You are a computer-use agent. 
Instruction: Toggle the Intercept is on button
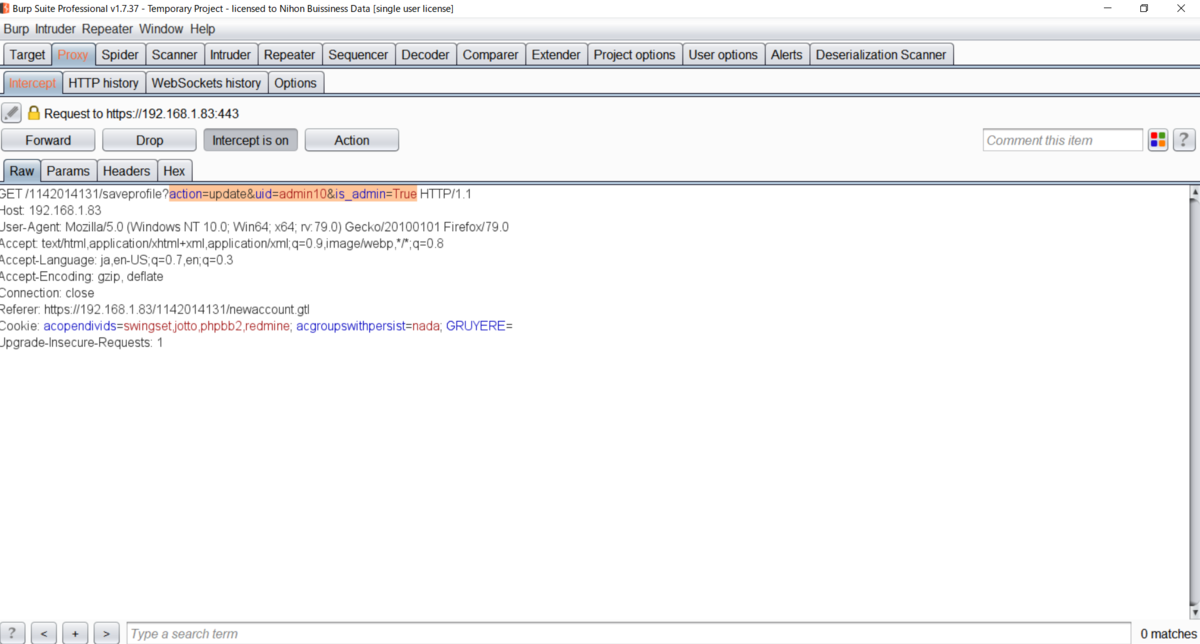250,140
